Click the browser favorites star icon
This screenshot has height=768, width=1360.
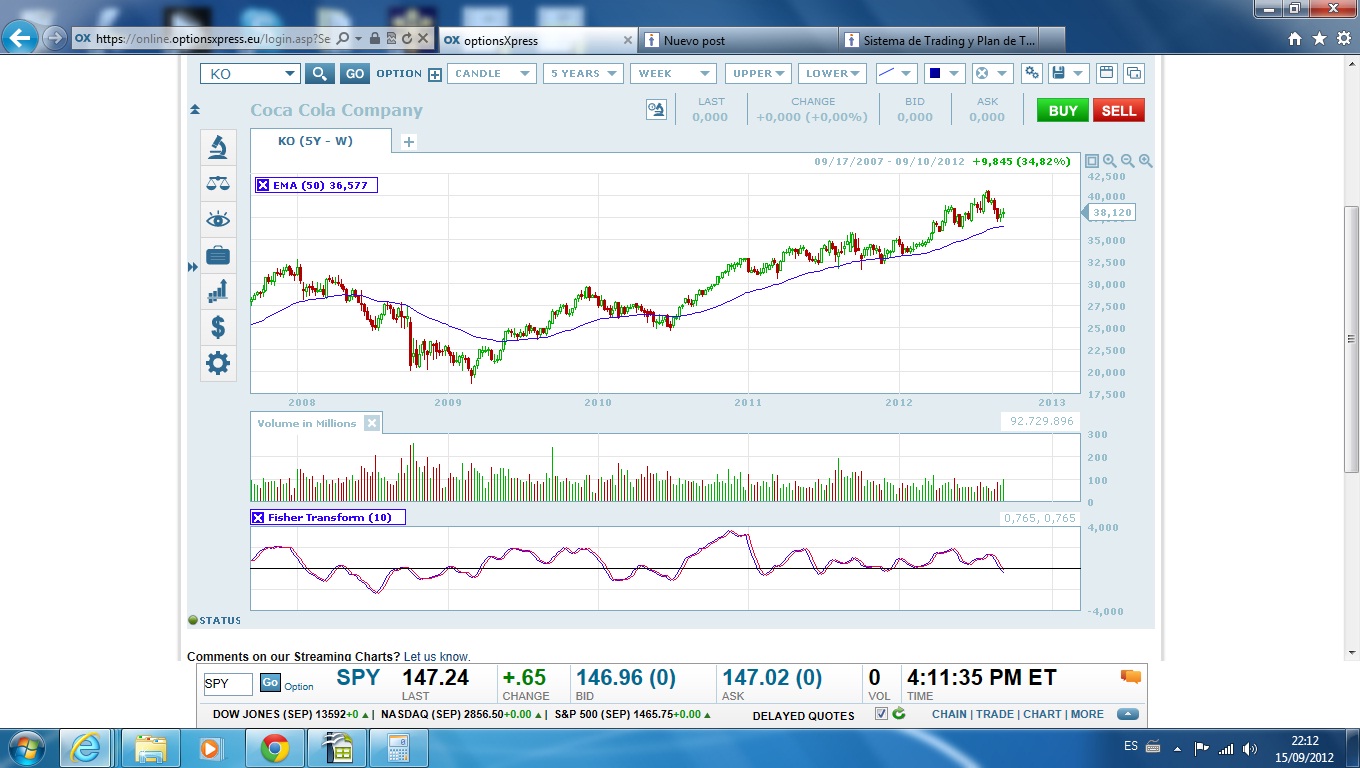(x=1319, y=39)
